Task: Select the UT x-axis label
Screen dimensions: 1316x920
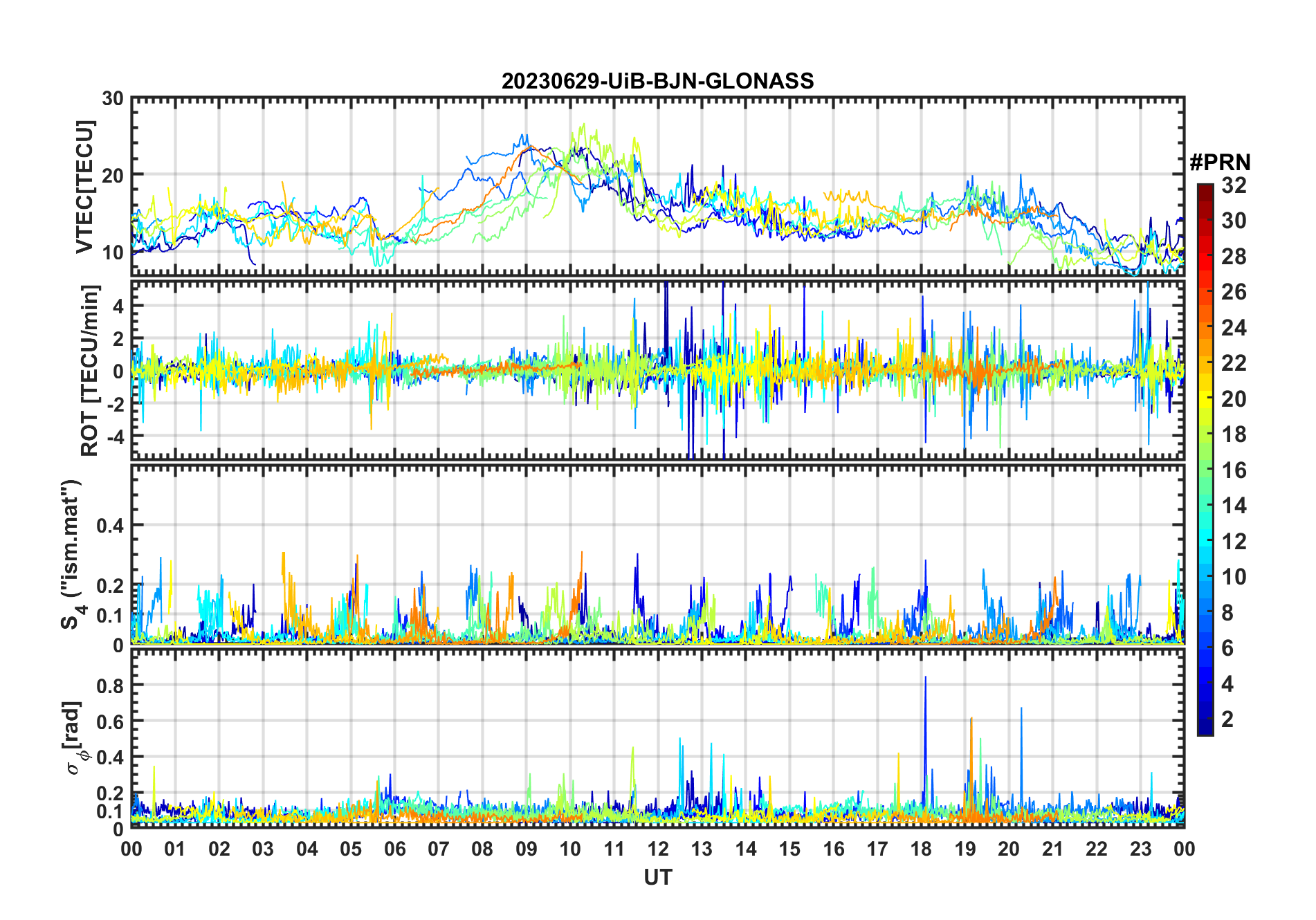Action: pos(657,878)
